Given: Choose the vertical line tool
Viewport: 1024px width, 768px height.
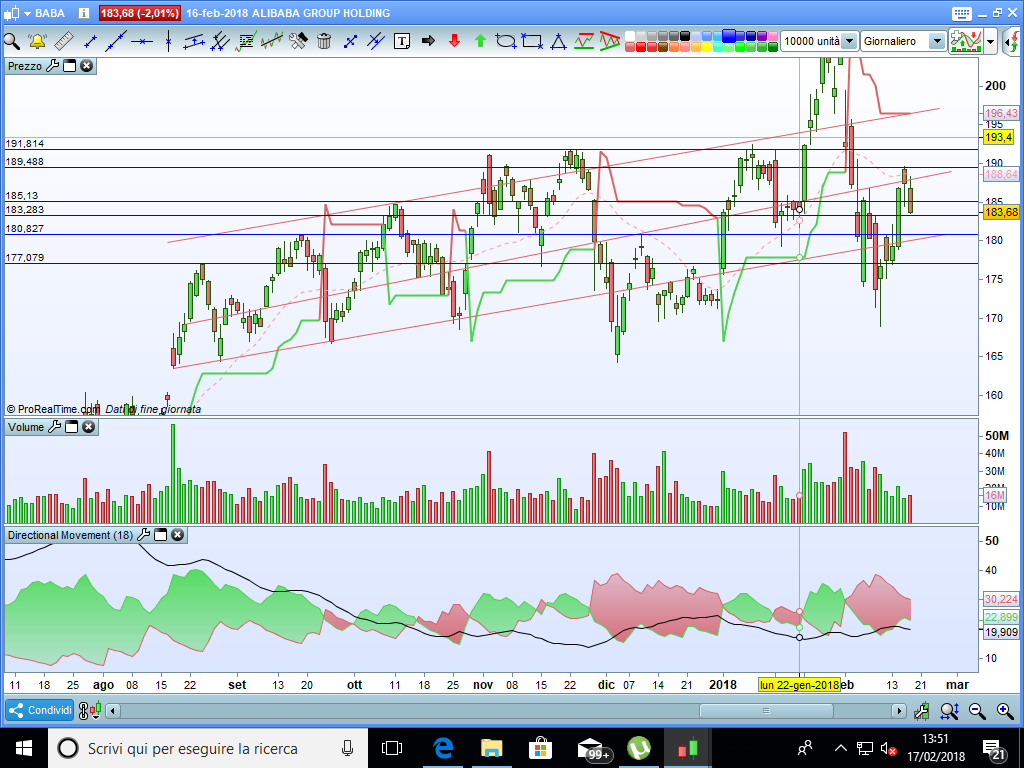Looking at the screenshot, I should [168, 41].
